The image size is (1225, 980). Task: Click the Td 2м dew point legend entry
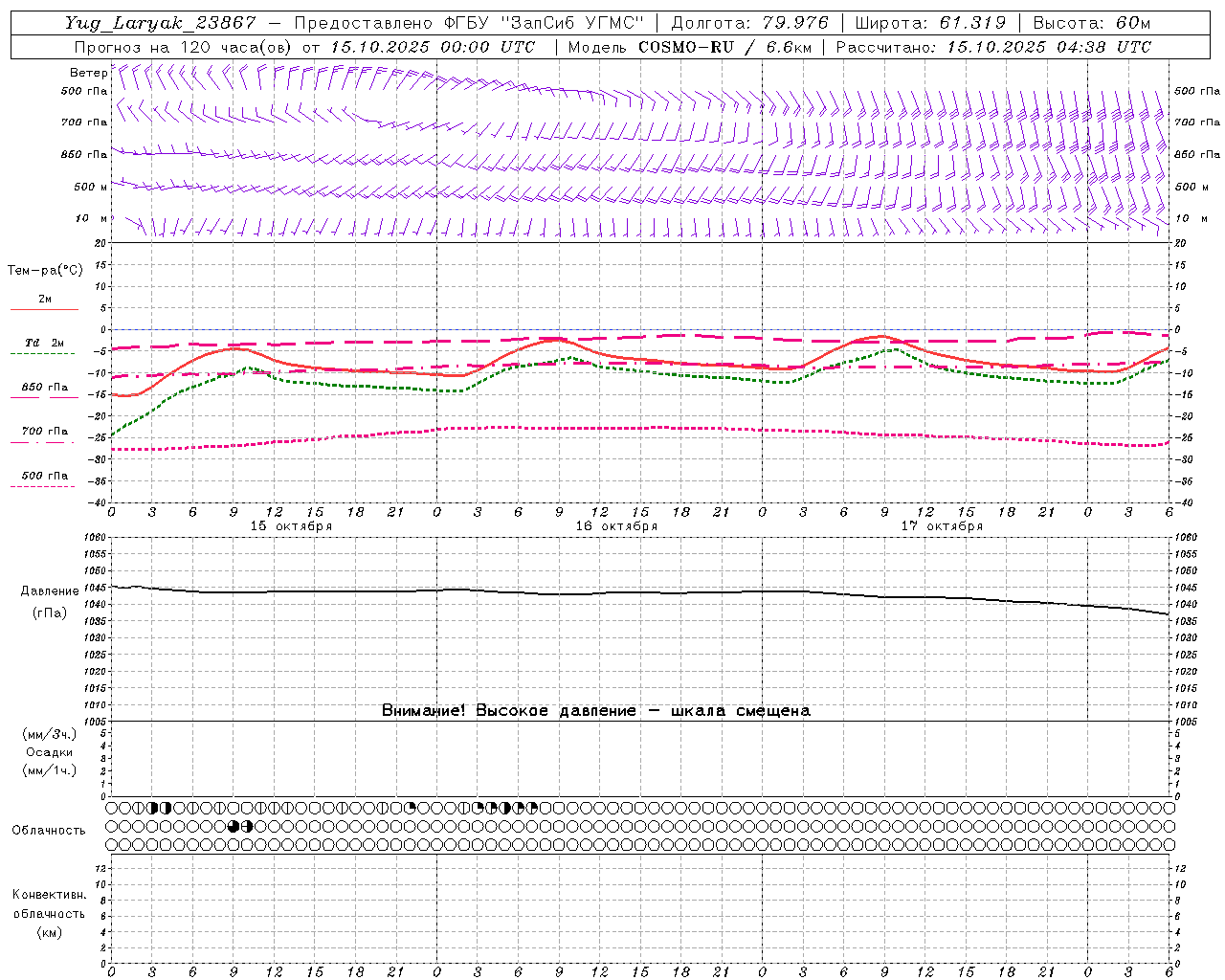point(45,343)
